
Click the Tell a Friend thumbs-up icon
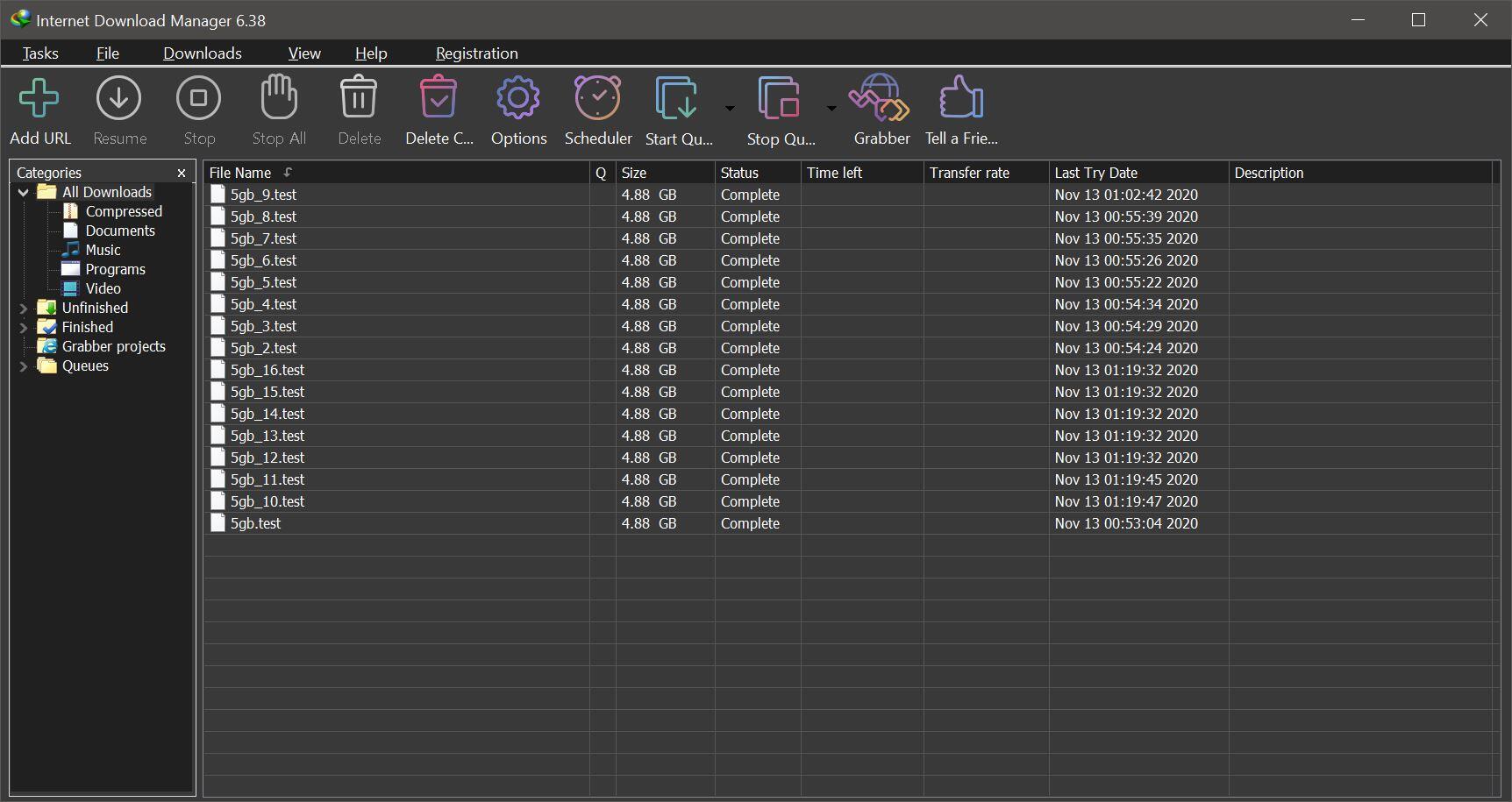(x=961, y=96)
